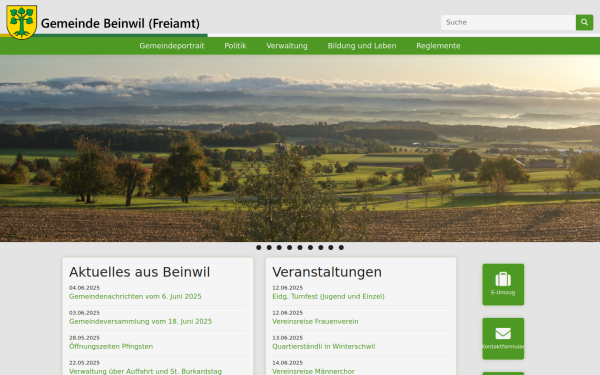
Task: Click the Gemeinde Beinwil (Freiamt) title
Action: 120,23
